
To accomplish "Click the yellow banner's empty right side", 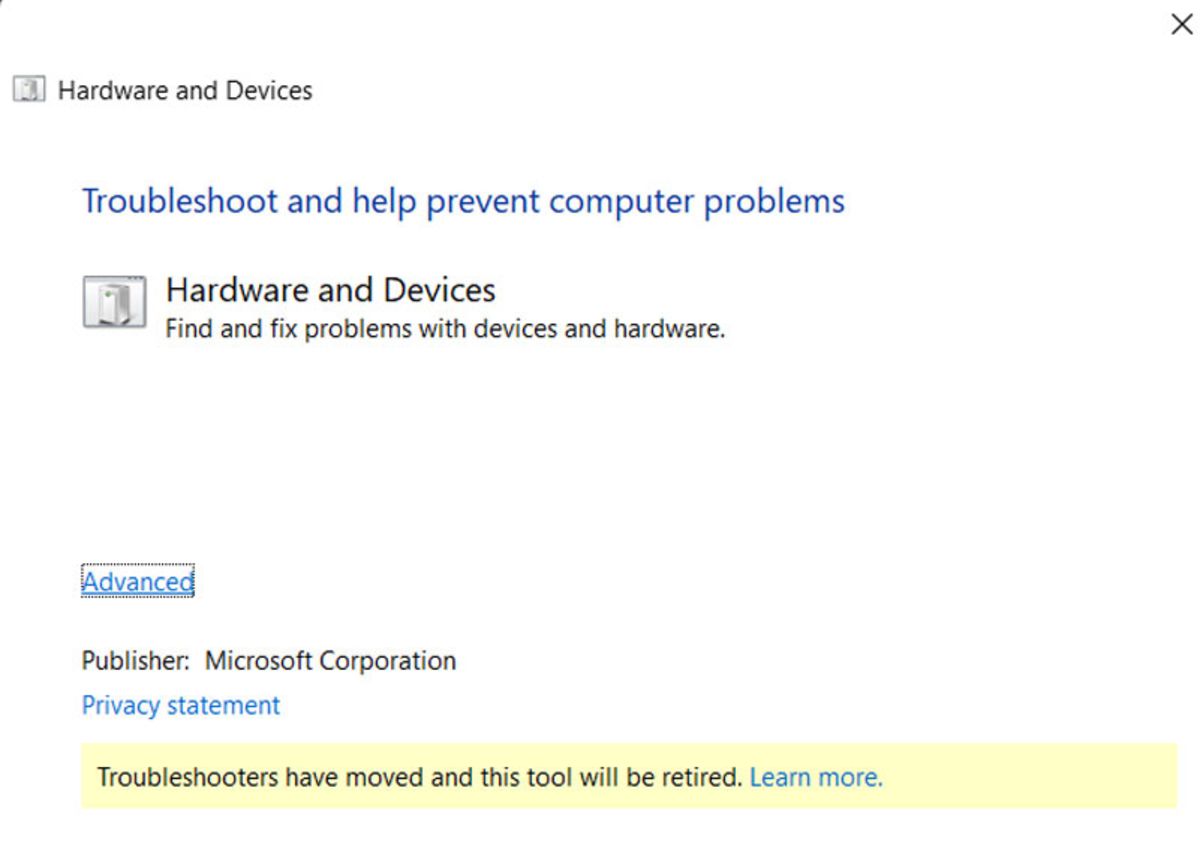I will point(1030,776).
